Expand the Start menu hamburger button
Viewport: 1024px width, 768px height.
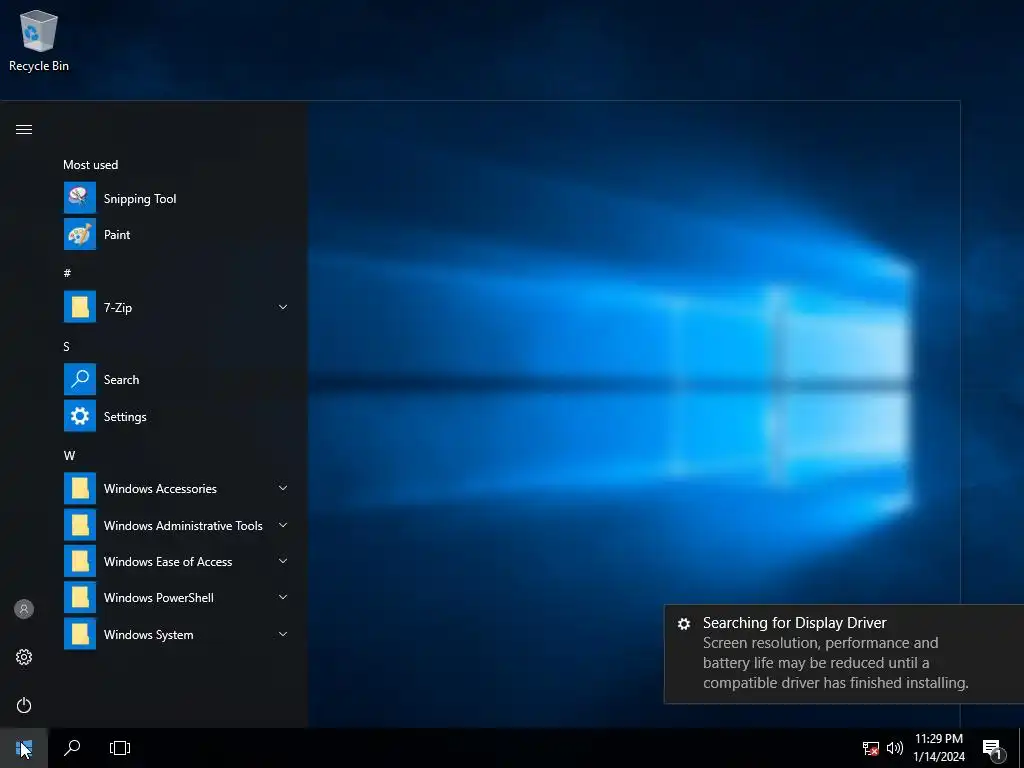tap(24, 129)
